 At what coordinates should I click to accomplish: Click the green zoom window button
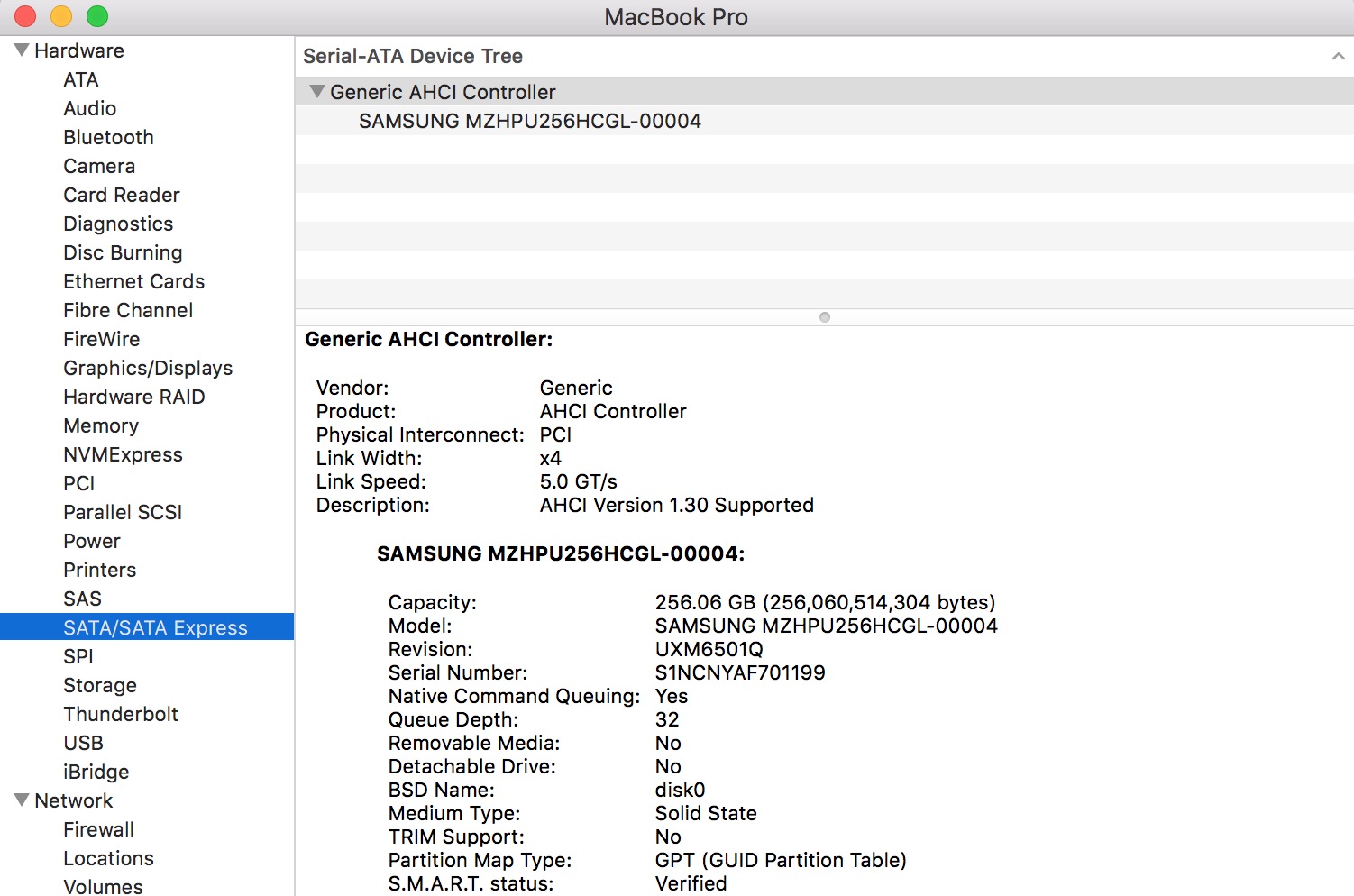coord(97,16)
